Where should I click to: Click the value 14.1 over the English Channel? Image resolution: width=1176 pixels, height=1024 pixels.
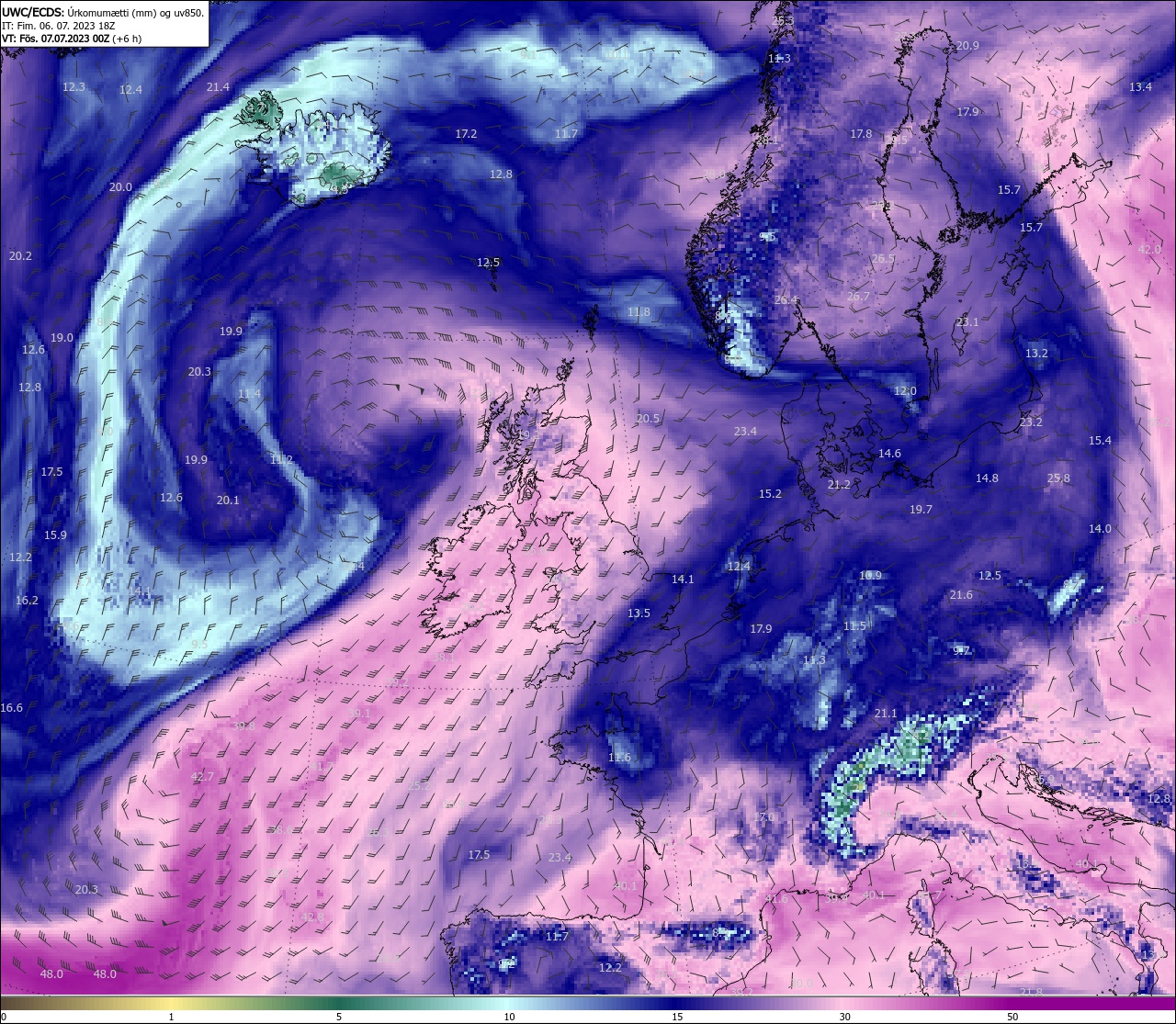(683, 580)
